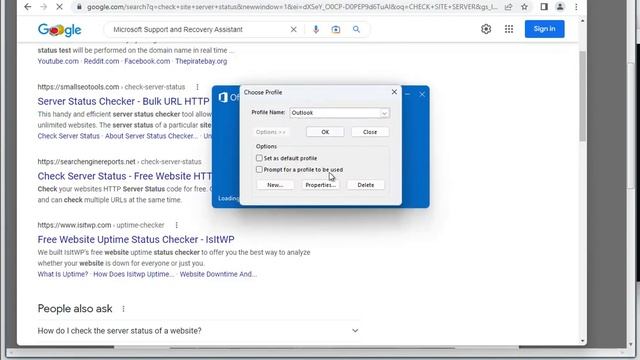Click the Sign in button
Image resolution: width=640 pixels, height=360 pixels.
[x=544, y=29]
